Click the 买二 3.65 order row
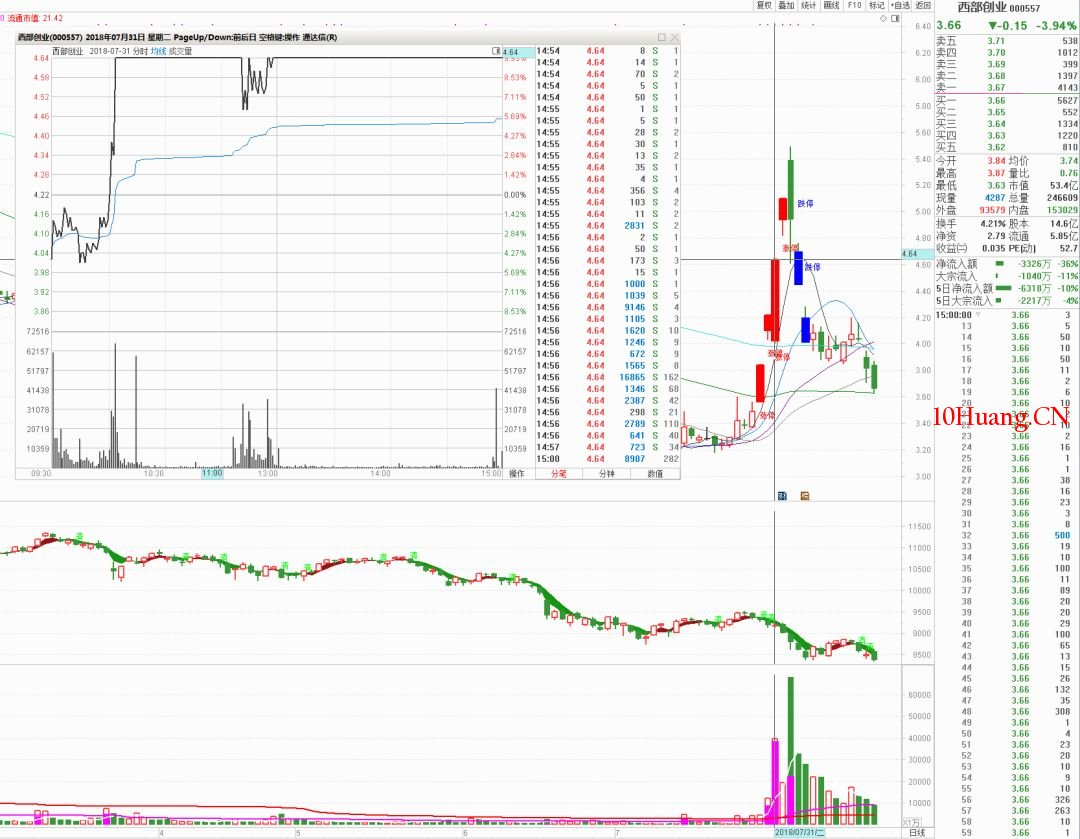 tap(1006, 112)
